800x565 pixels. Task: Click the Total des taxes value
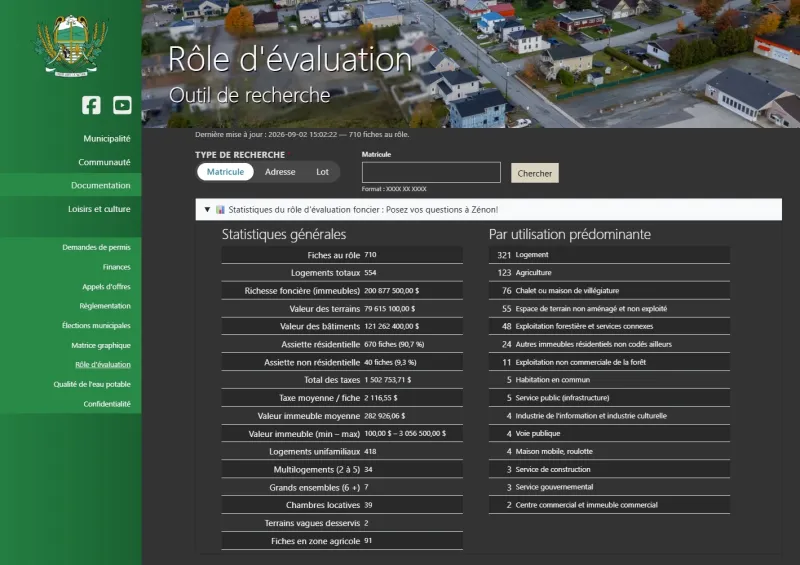388,380
